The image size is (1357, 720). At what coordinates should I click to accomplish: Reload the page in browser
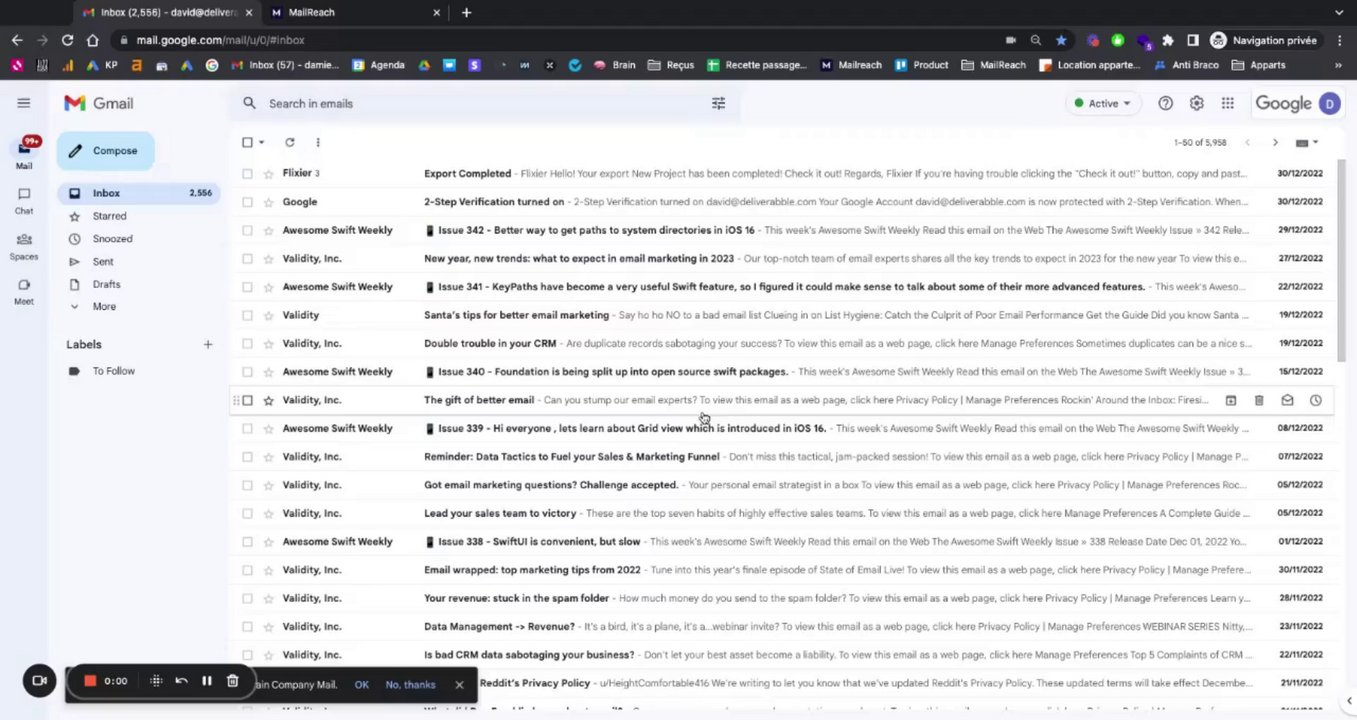pyautogui.click(x=67, y=40)
